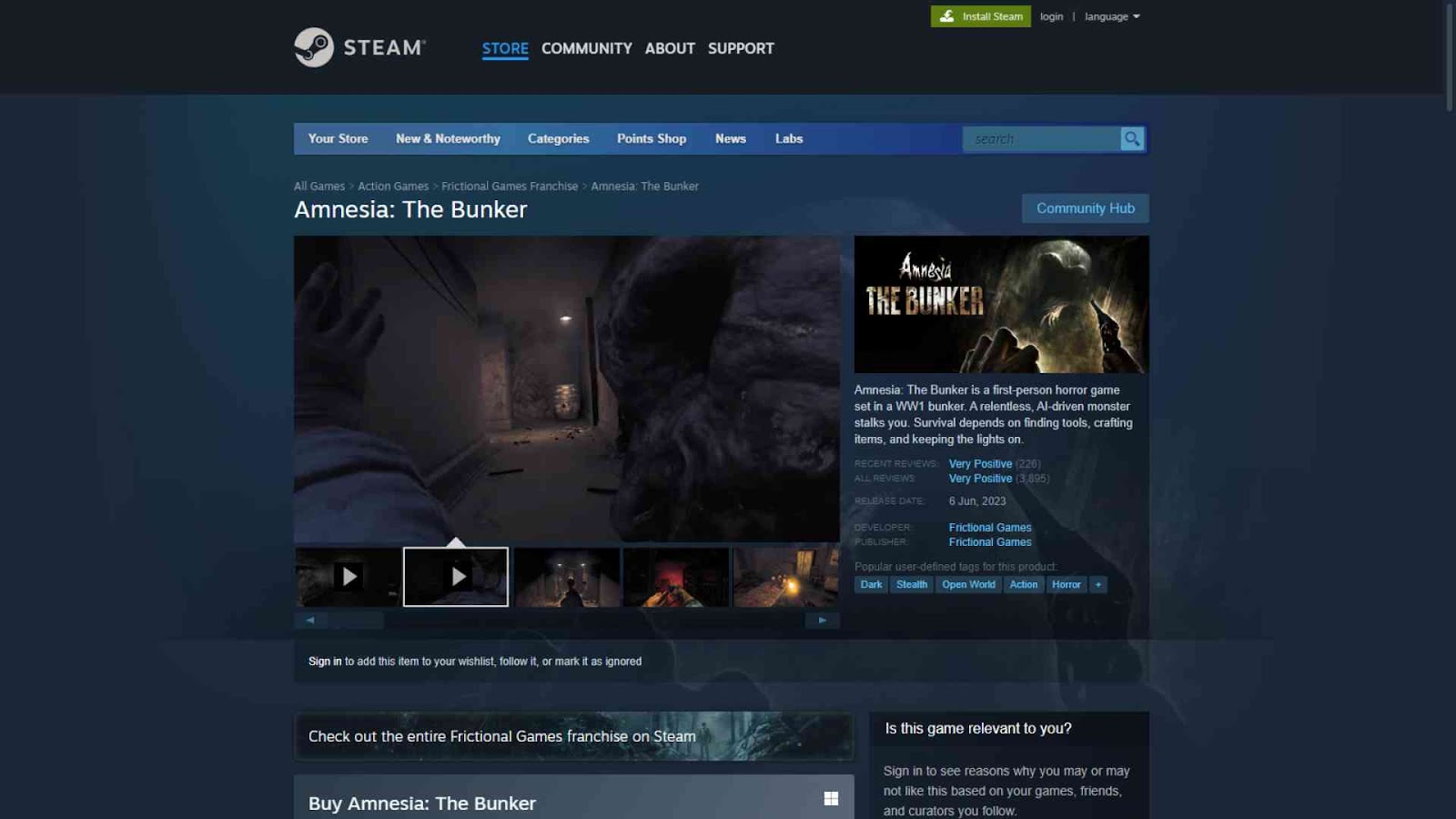Select the Open World tag
1456x819 pixels.
click(x=968, y=585)
